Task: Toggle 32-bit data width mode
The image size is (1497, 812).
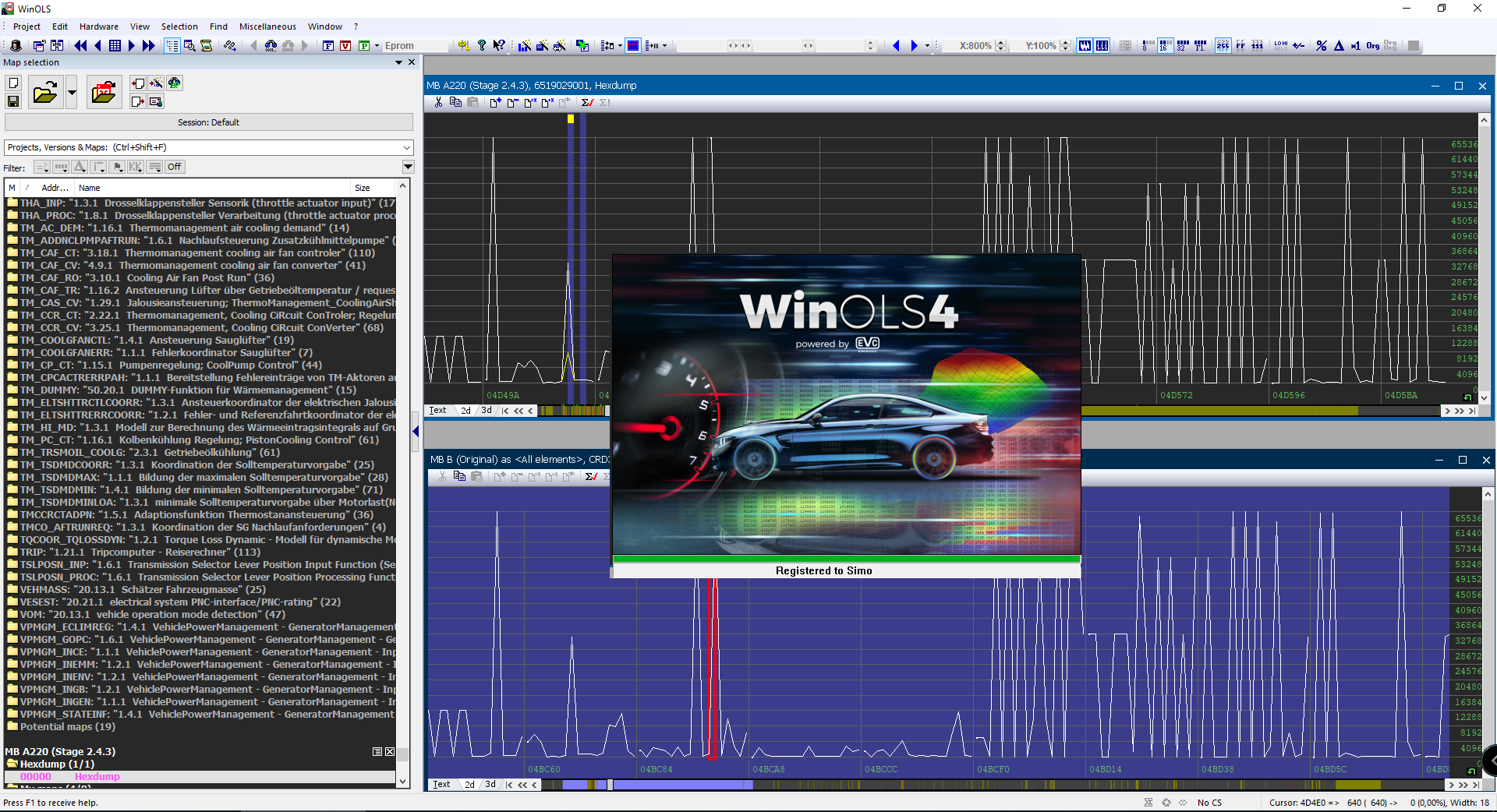Action: pos(1183,46)
